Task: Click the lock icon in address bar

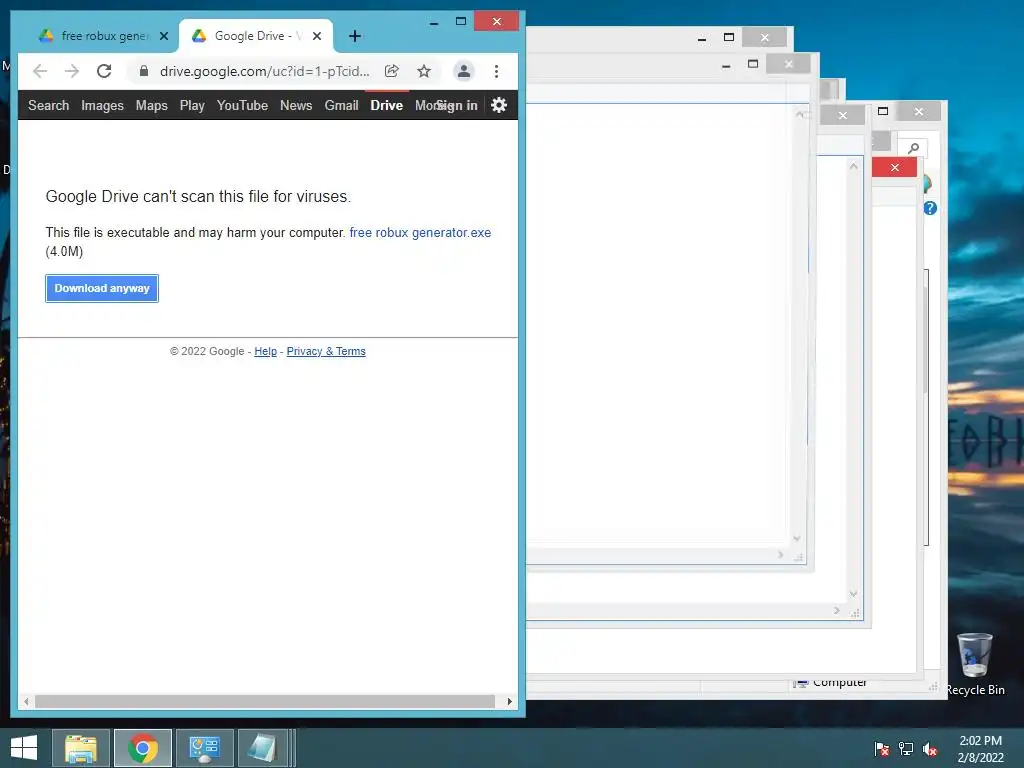Action: click(x=144, y=71)
